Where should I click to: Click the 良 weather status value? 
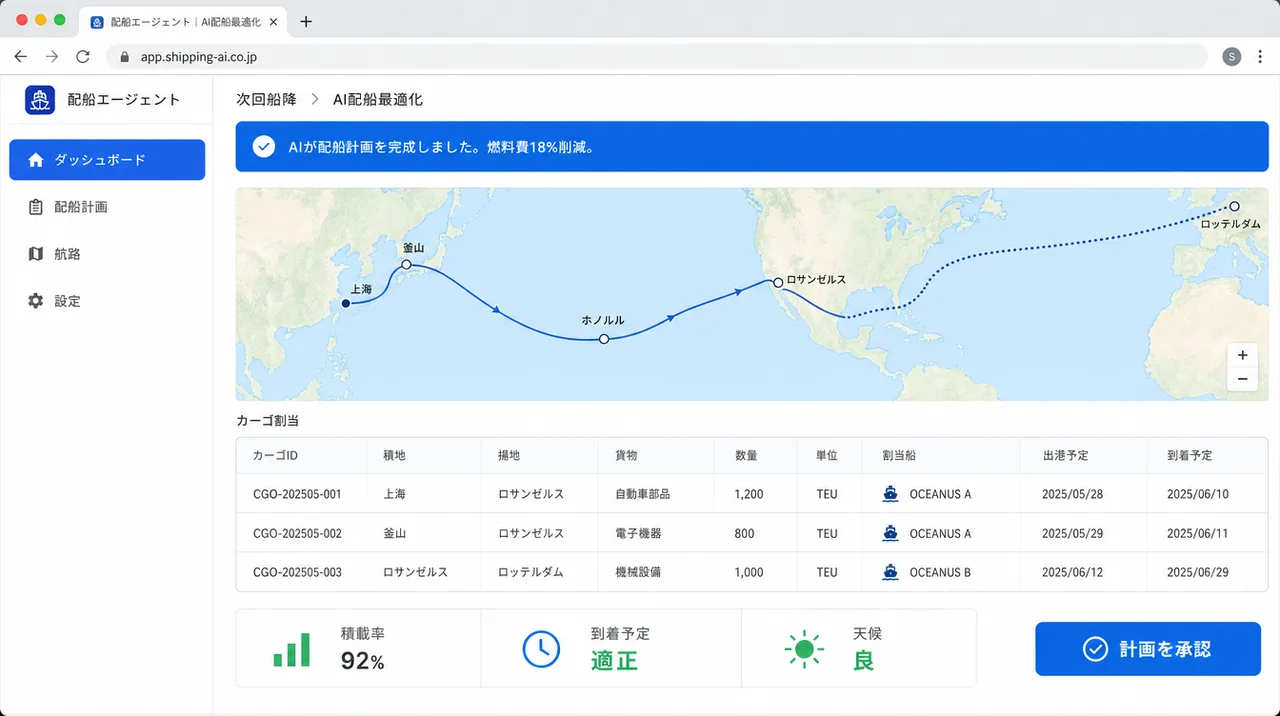863,661
